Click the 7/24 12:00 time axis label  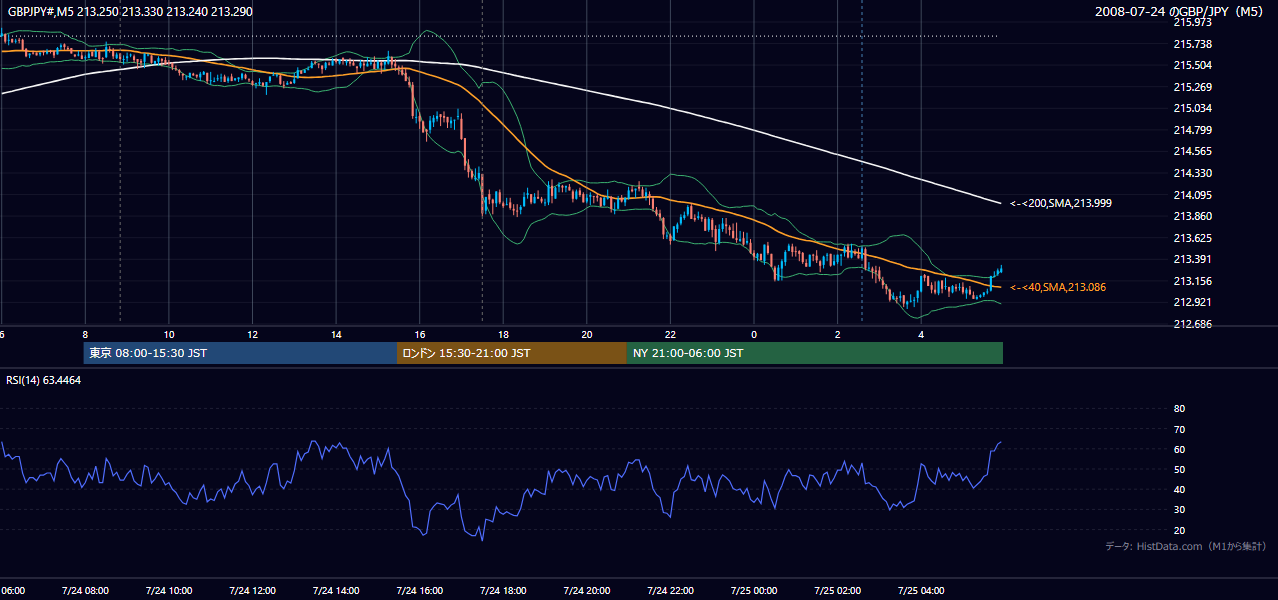click(x=252, y=590)
